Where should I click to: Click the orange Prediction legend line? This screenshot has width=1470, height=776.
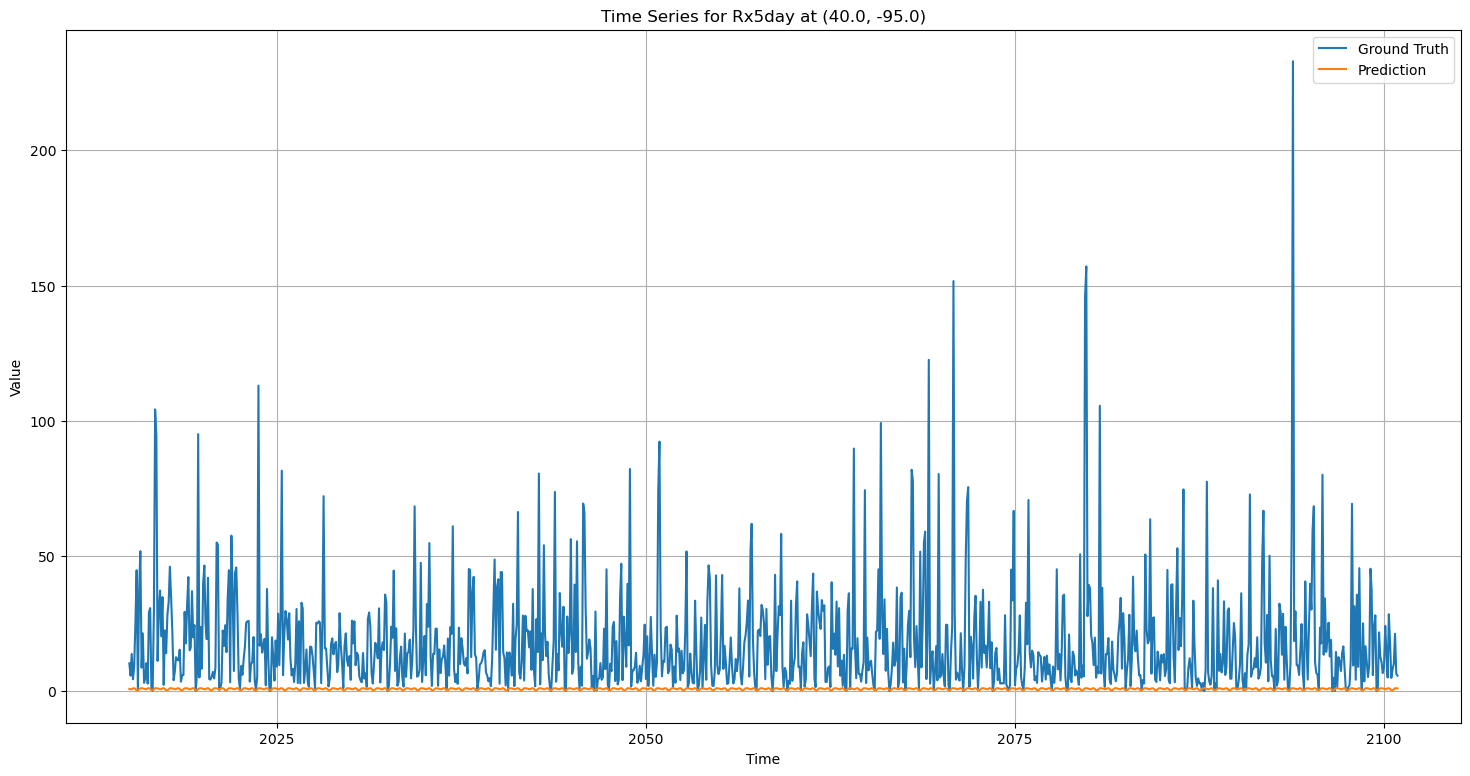click(x=1334, y=70)
